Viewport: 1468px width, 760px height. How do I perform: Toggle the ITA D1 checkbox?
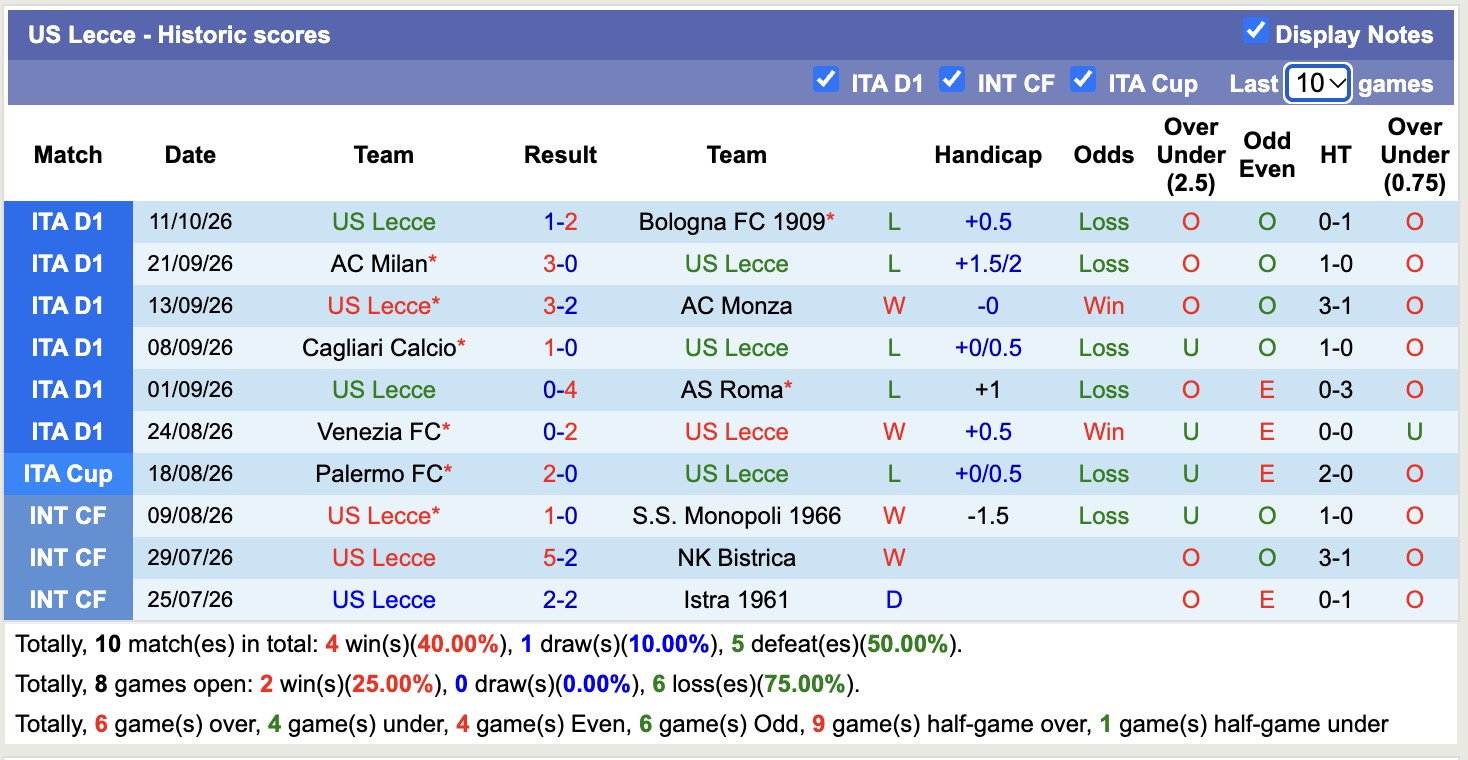pyautogui.click(x=826, y=79)
